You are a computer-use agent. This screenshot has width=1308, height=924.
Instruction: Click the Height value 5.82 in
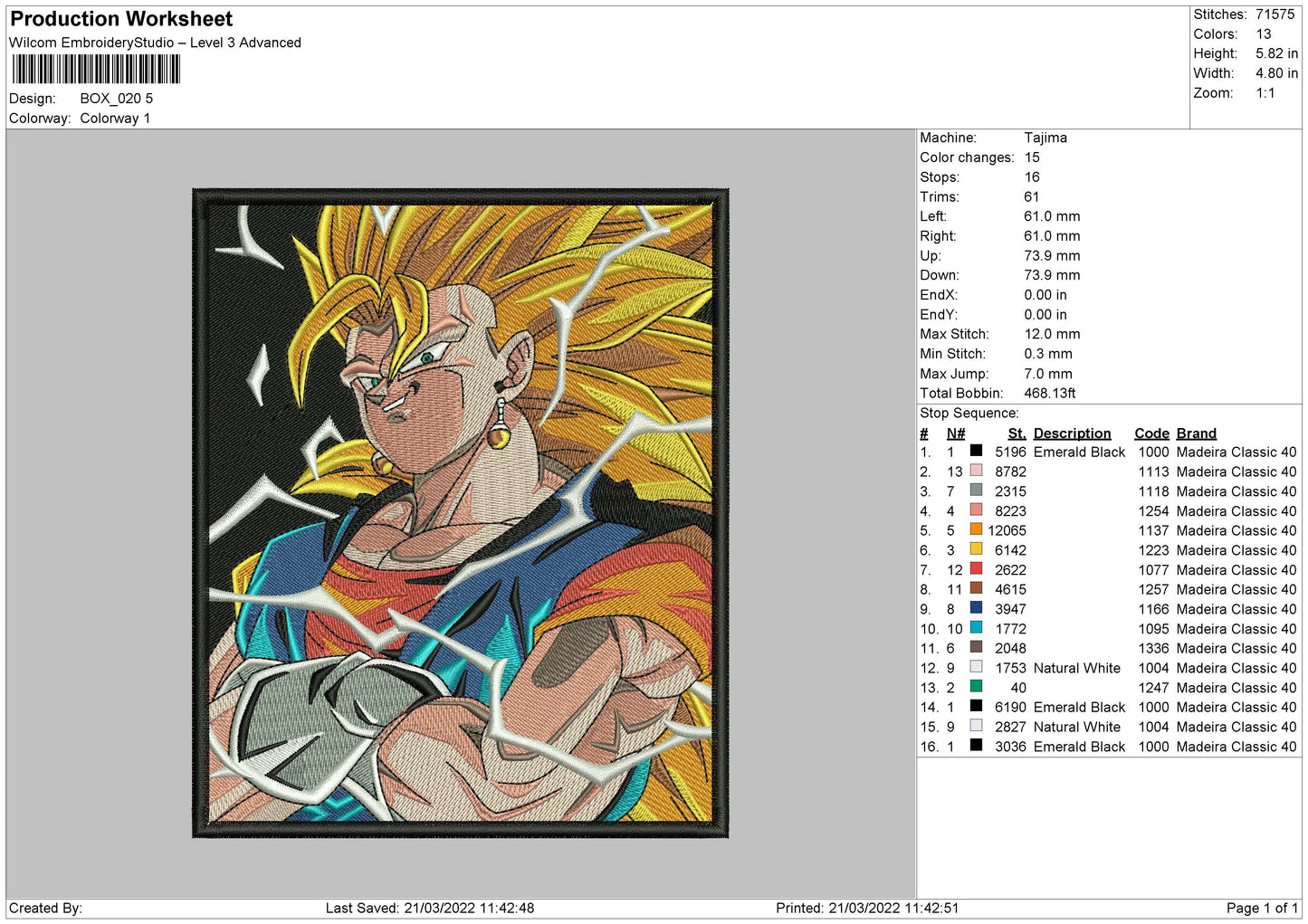pos(1276,53)
